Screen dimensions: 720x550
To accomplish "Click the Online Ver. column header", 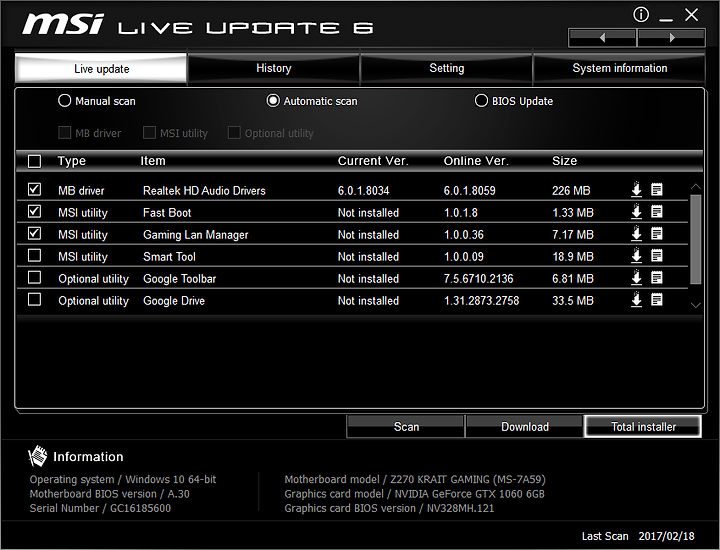I will (x=476, y=161).
